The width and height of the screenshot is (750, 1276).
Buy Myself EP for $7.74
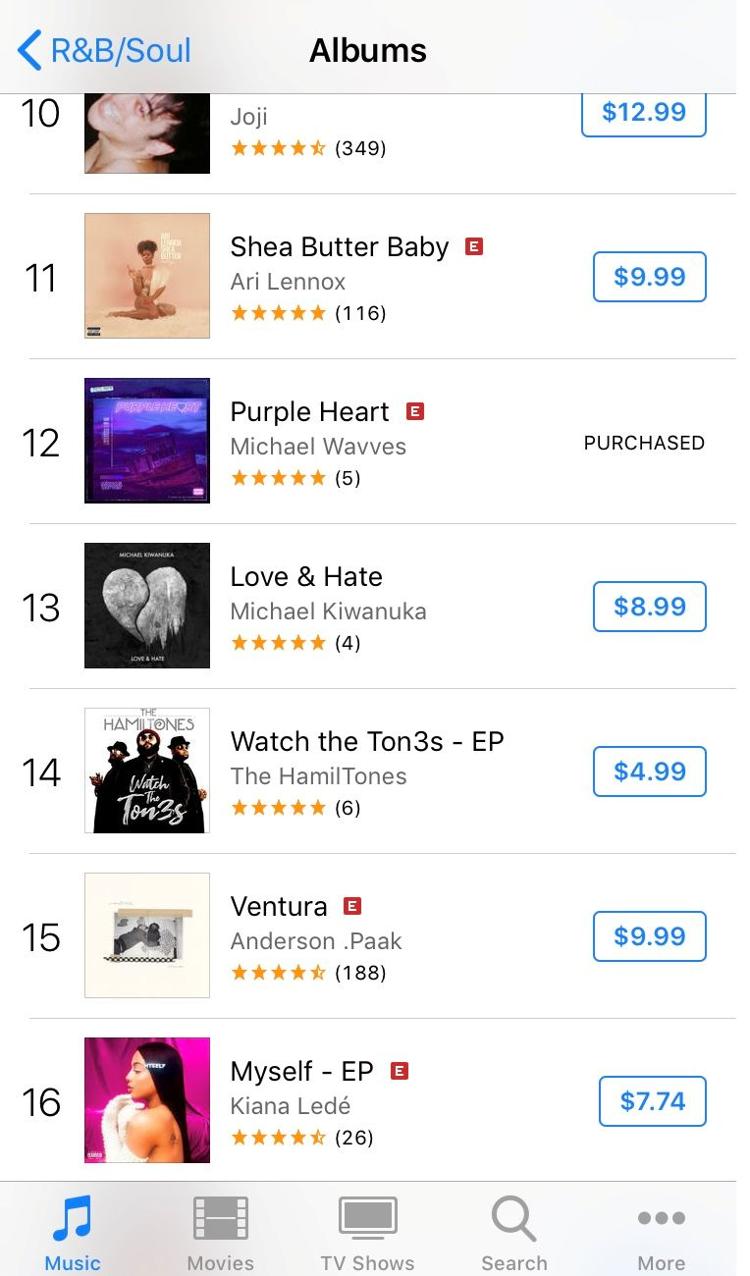[x=653, y=1102]
